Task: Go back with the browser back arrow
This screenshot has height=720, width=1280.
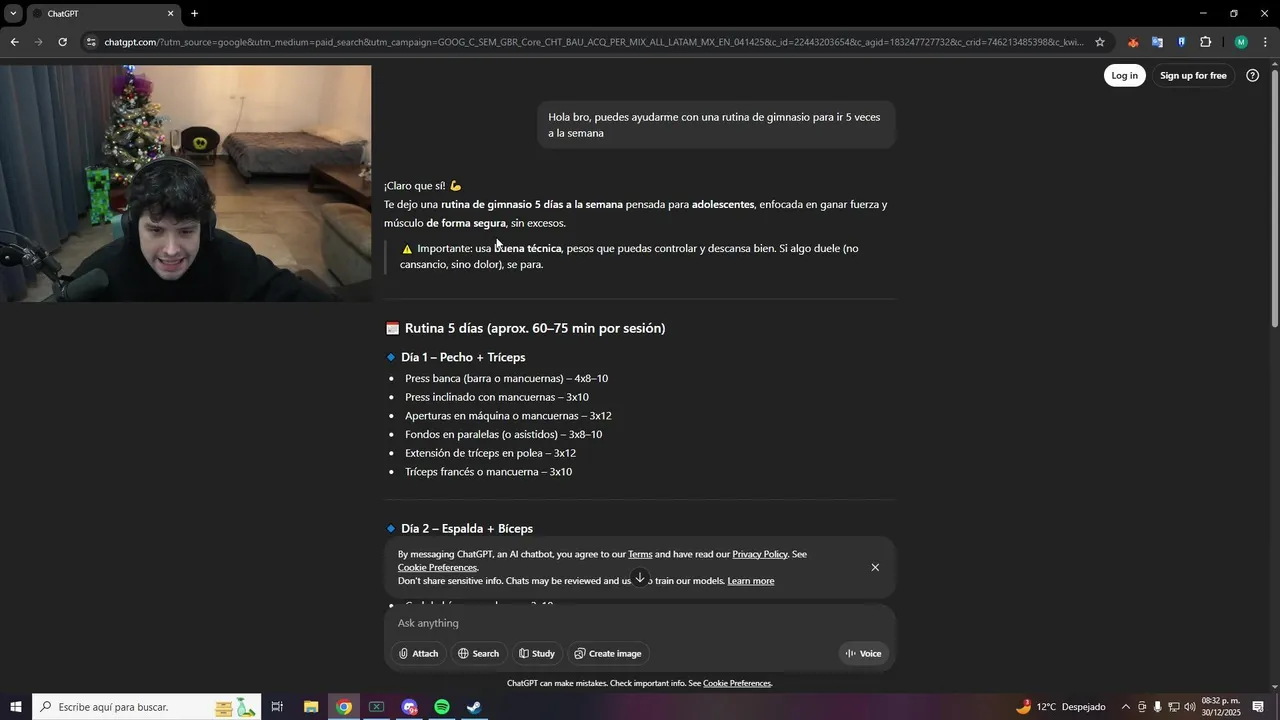Action: [14, 42]
